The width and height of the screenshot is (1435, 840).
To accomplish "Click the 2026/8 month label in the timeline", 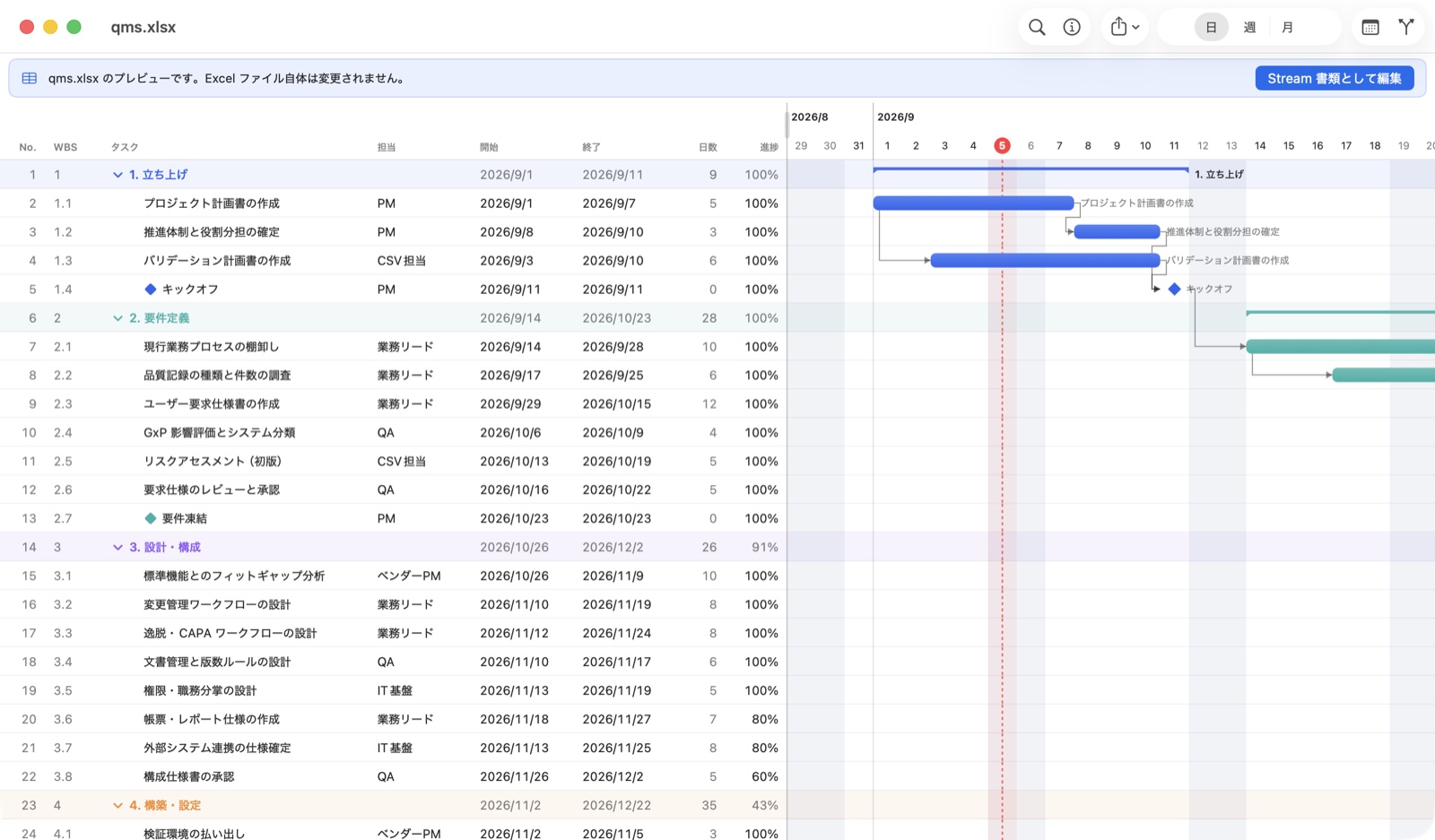I will [810, 117].
